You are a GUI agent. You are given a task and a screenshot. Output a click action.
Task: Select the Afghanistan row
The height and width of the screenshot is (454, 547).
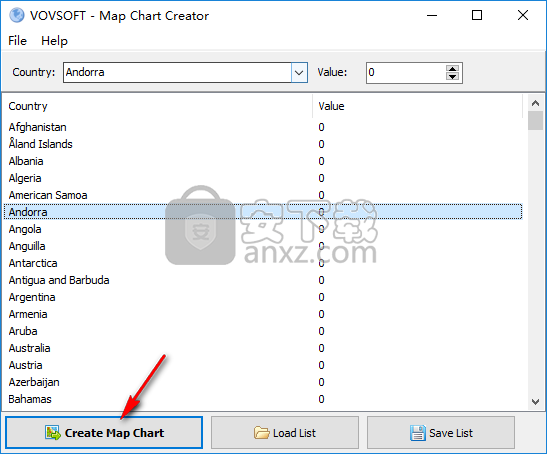(x=263, y=127)
